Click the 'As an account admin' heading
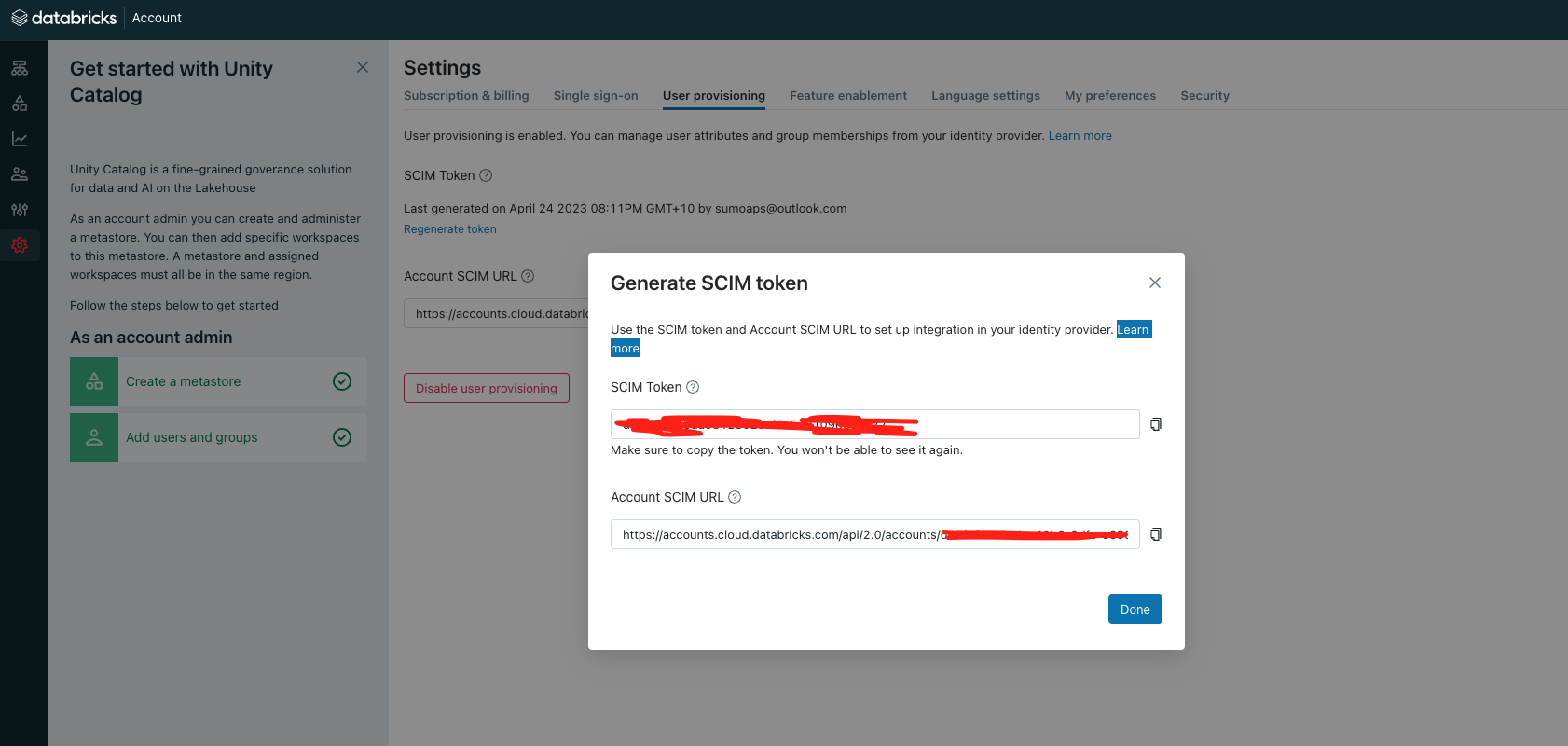Screen dimensions: 1568x746 (x=151, y=338)
